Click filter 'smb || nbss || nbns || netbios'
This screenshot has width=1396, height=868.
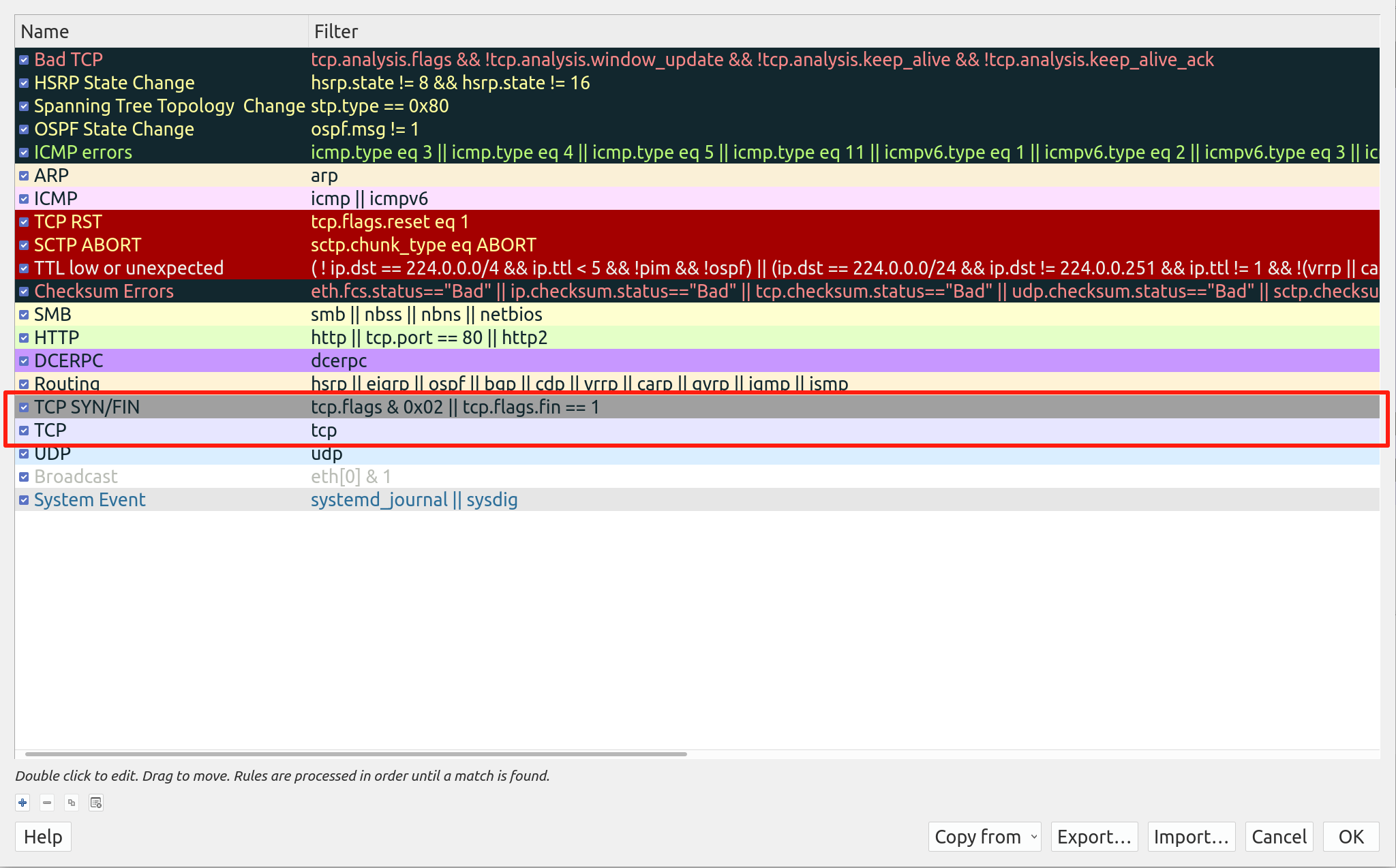point(427,315)
